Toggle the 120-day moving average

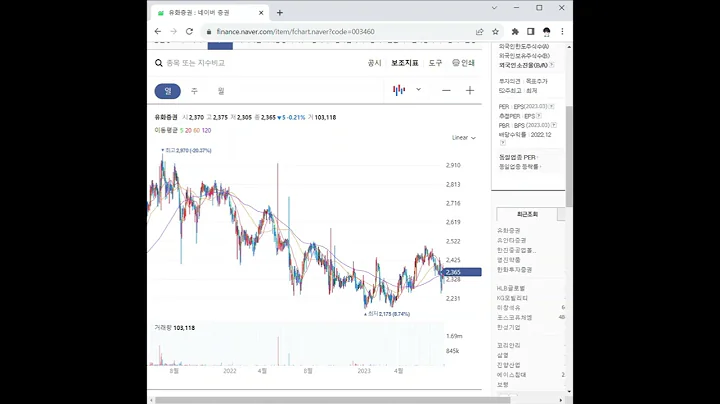(206, 130)
